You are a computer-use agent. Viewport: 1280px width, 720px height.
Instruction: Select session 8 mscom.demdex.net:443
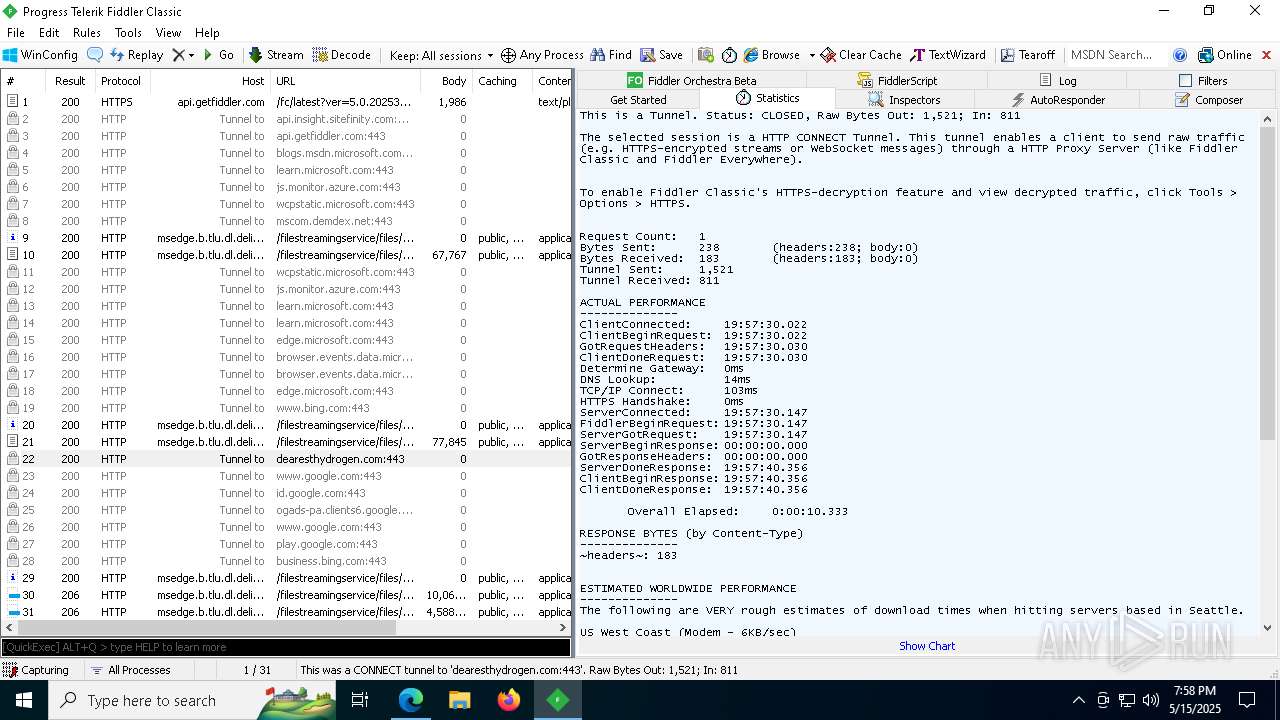tap(286, 221)
